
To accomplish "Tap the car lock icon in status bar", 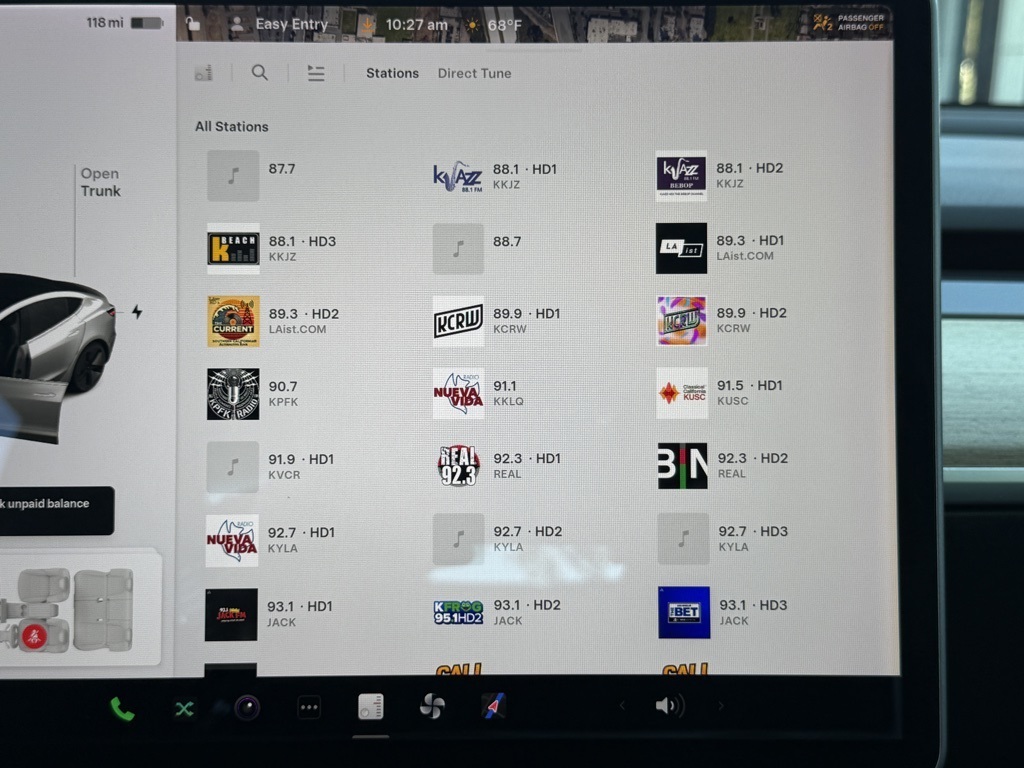I will click(x=193, y=24).
